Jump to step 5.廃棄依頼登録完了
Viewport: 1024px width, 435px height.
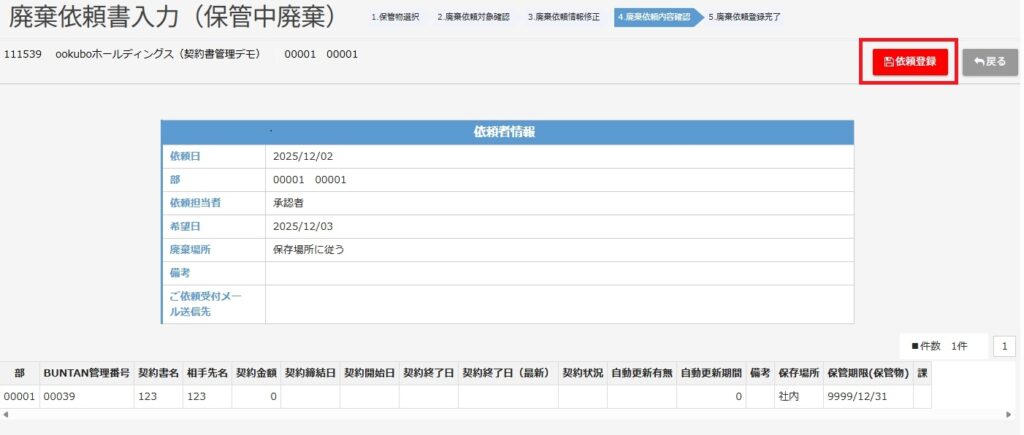745,17
